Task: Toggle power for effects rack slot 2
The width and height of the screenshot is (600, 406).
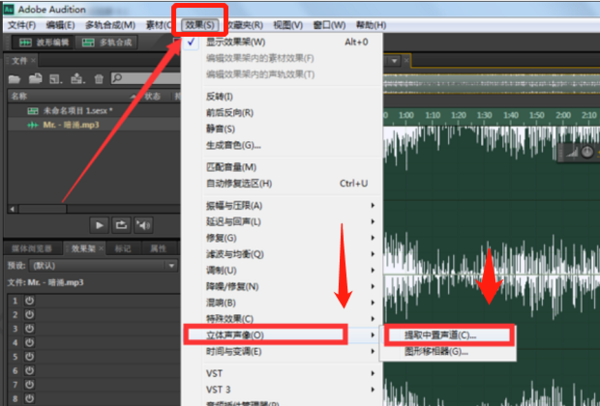Action: point(29,315)
